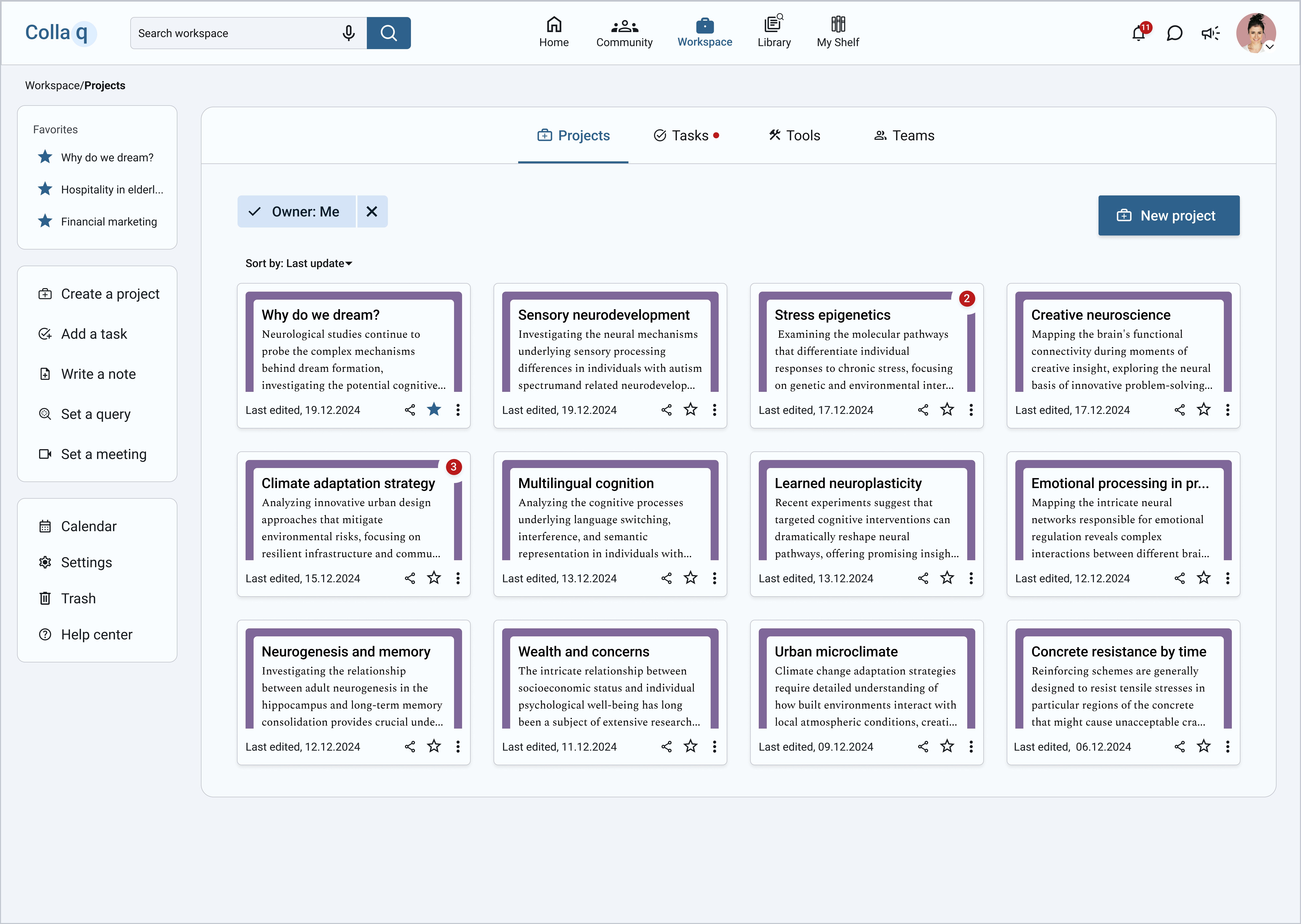Star the Sensory neurodevelopment project

pos(690,410)
